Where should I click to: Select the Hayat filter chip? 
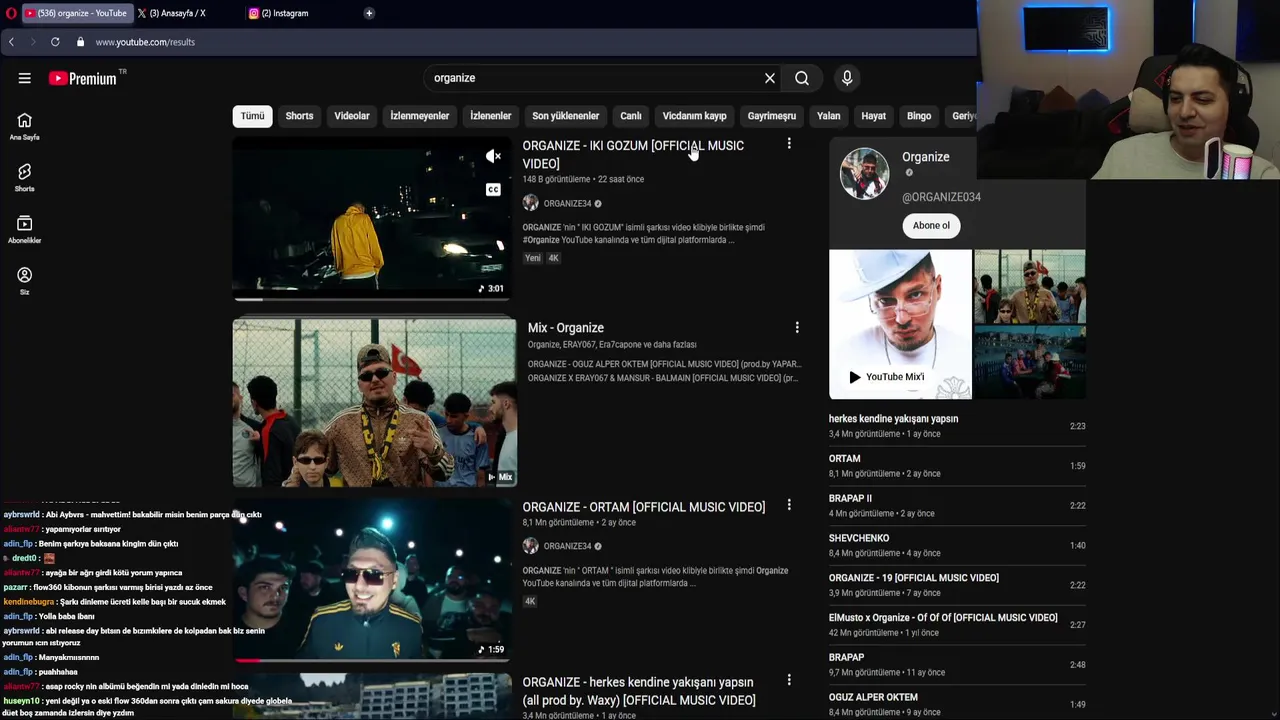pos(874,116)
